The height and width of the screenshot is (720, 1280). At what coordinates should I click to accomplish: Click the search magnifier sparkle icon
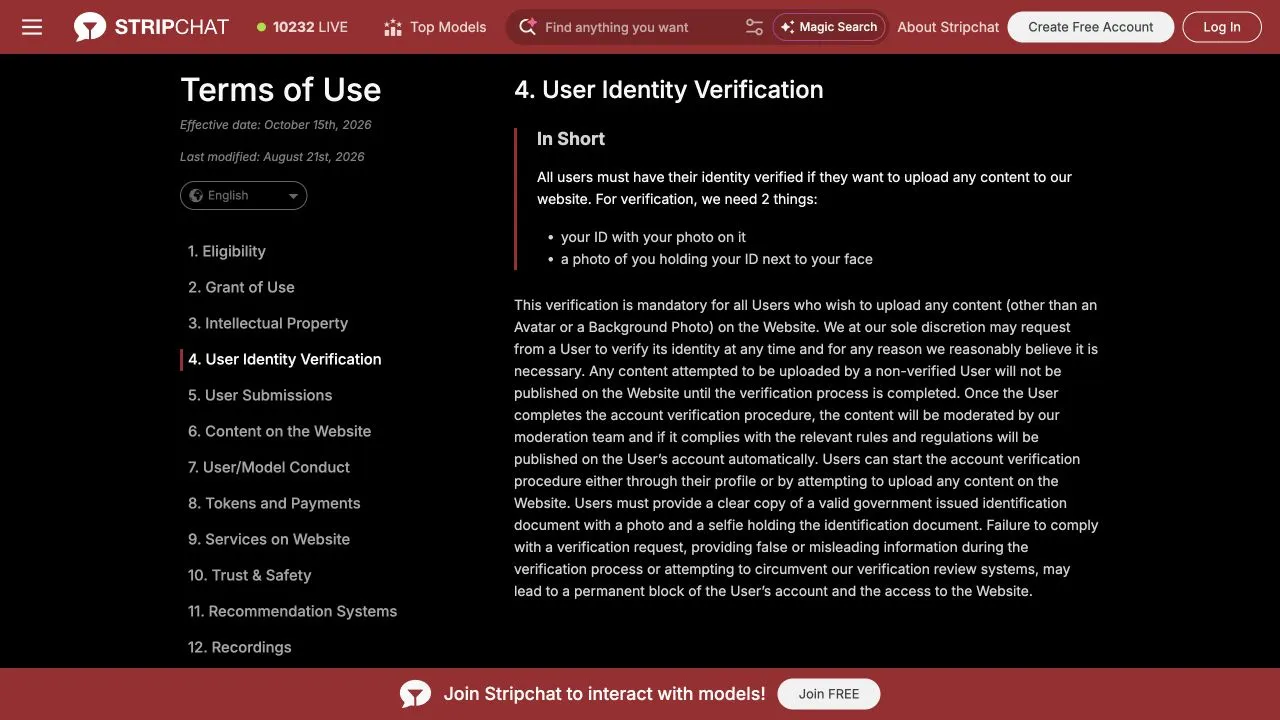528,27
